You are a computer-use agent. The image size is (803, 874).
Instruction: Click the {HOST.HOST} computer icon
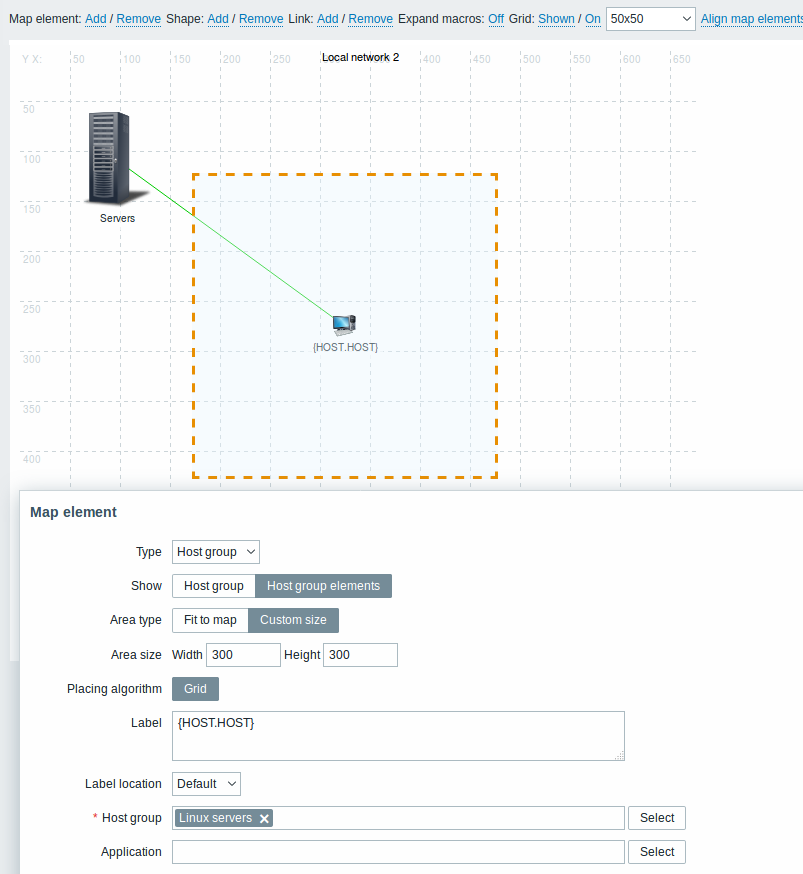coord(344,324)
